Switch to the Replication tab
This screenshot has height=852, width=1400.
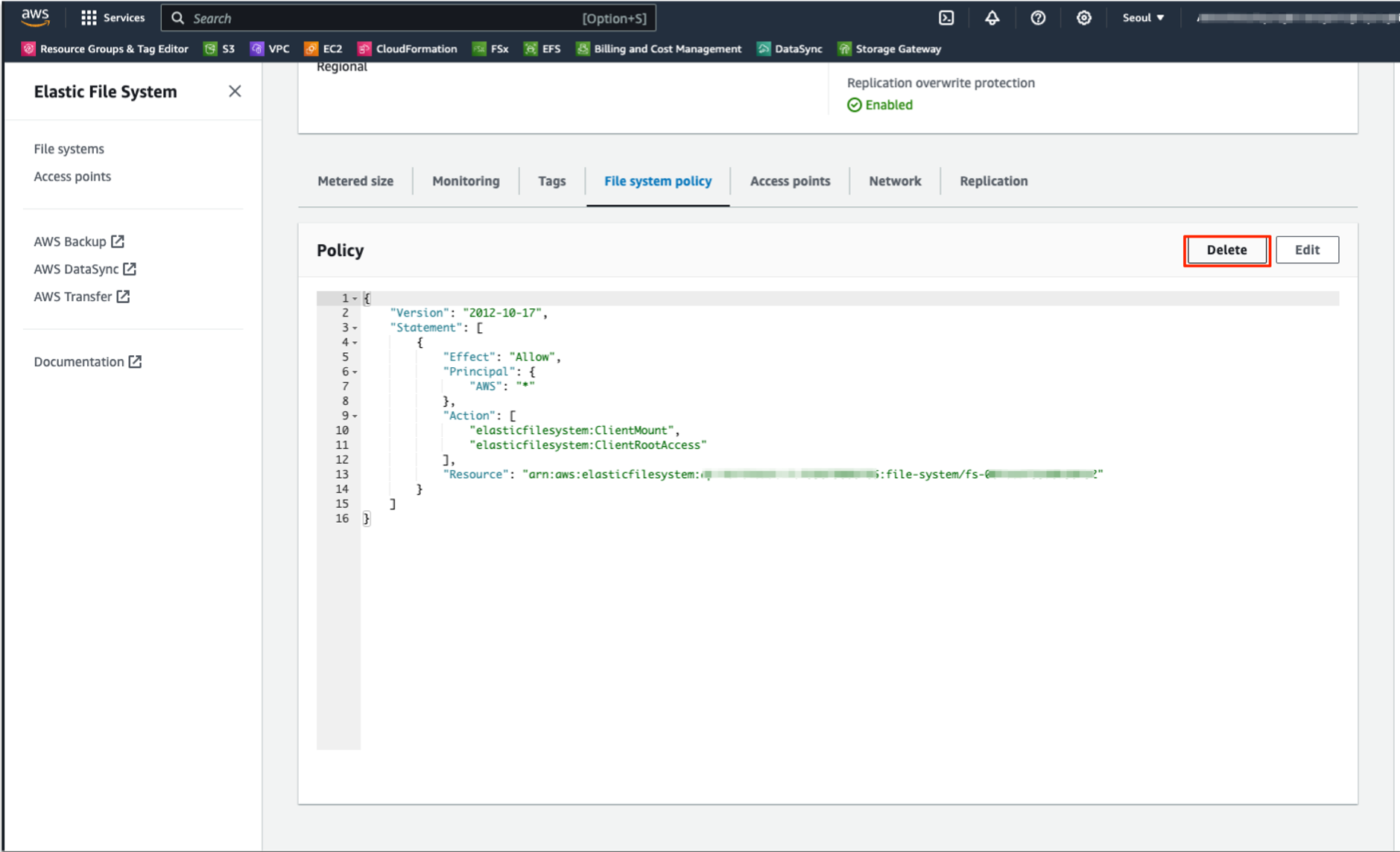click(993, 181)
